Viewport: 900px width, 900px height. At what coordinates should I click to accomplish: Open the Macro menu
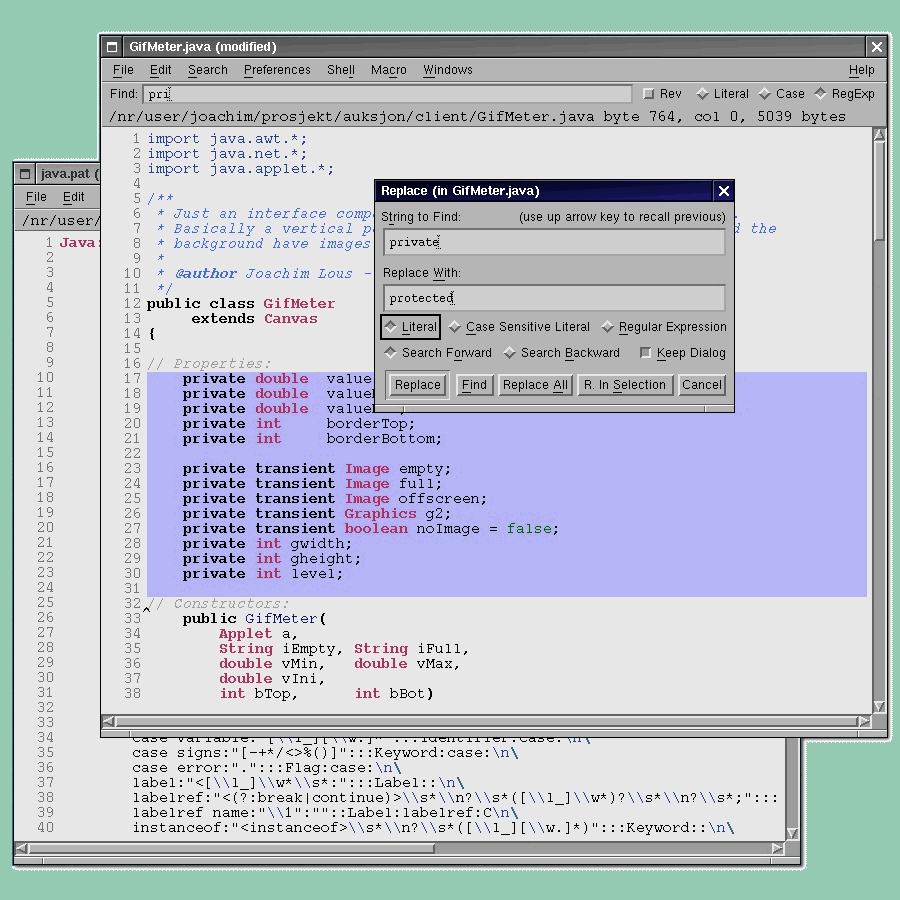click(x=389, y=70)
